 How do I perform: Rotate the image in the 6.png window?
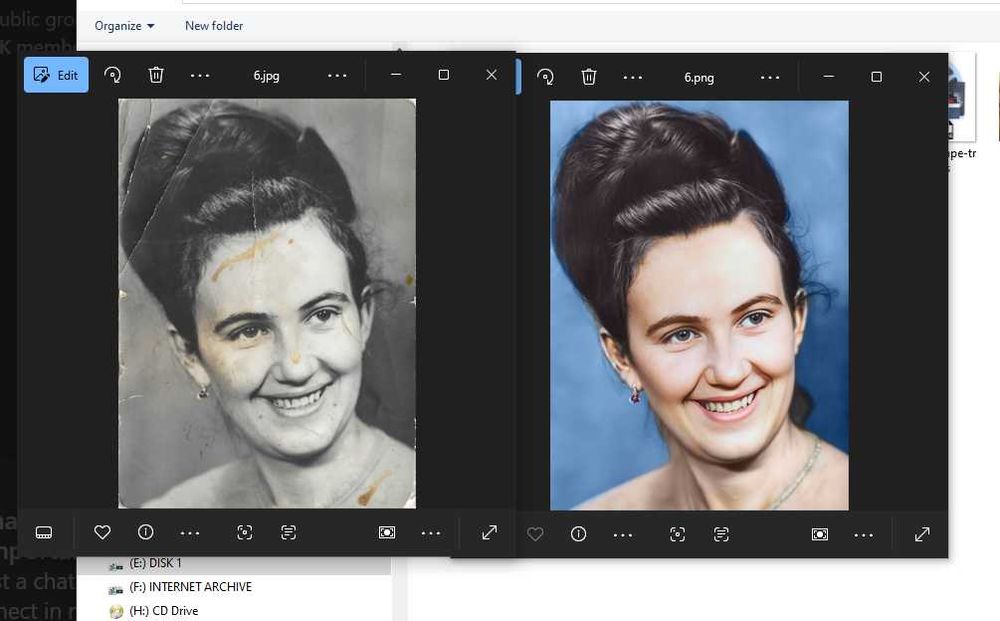pyautogui.click(x=545, y=77)
